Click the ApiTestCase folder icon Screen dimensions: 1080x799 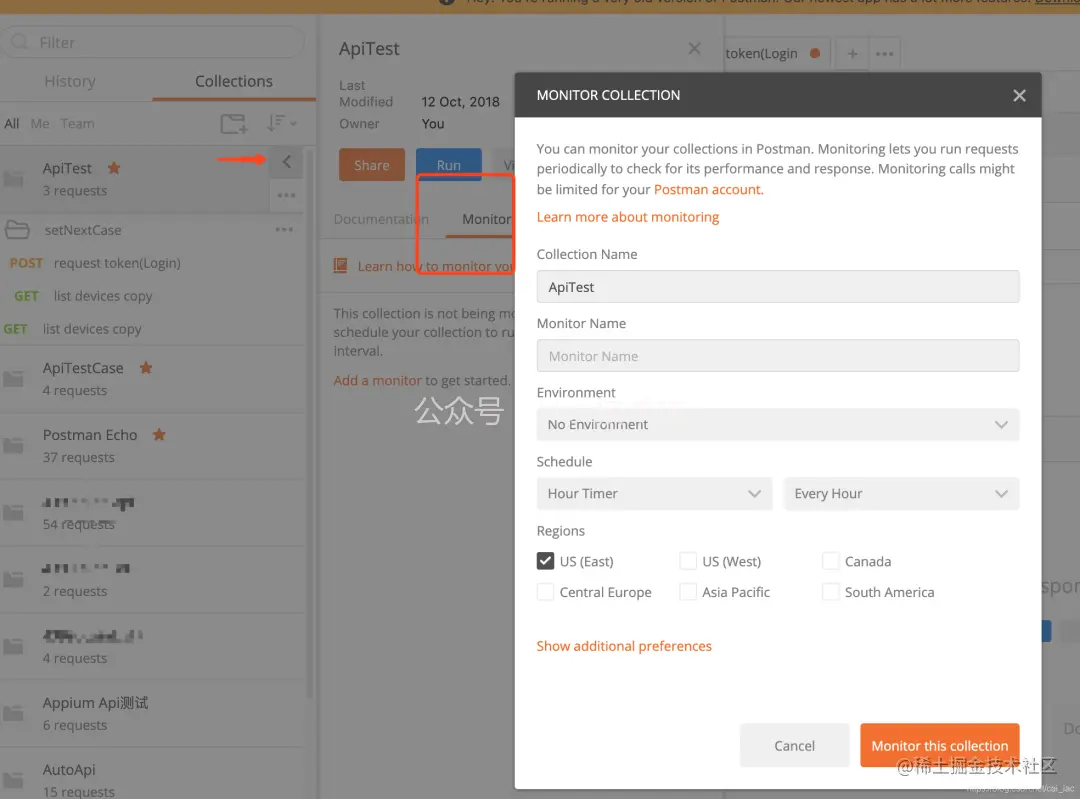click(x=13, y=379)
